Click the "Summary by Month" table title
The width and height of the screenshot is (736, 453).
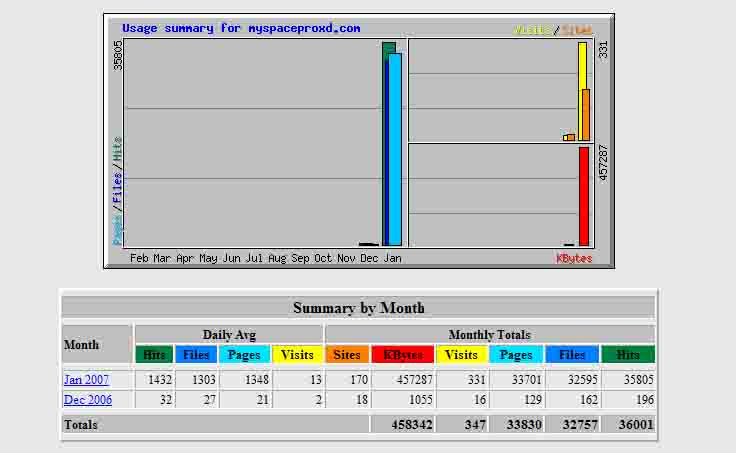358,308
